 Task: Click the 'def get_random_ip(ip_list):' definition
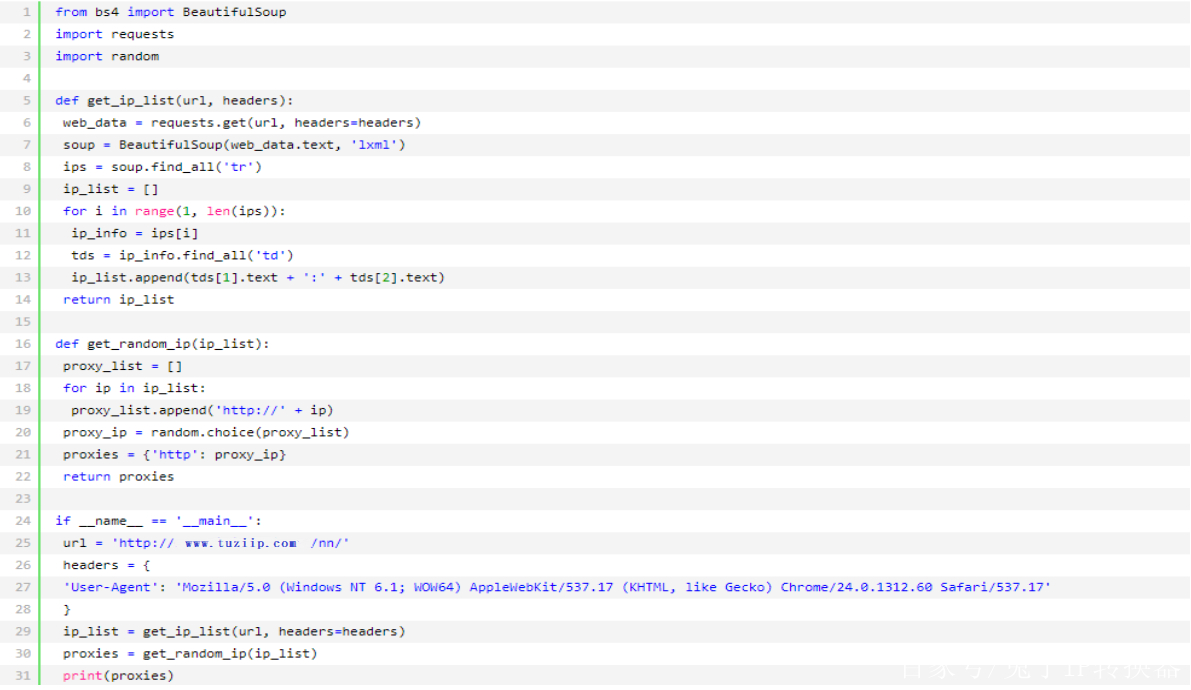(x=162, y=343)
